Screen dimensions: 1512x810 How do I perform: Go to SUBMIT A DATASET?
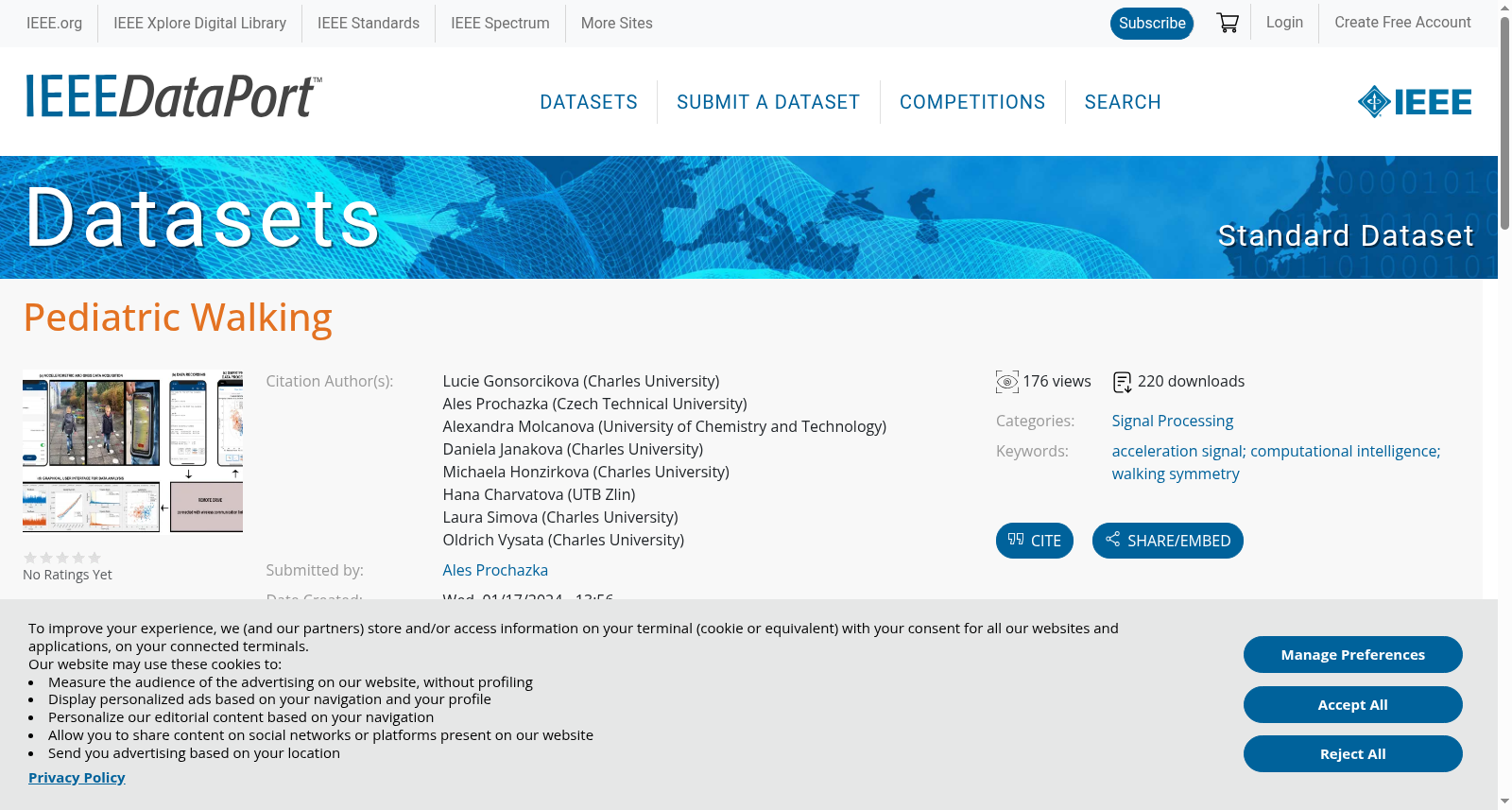tap(768, 102)
